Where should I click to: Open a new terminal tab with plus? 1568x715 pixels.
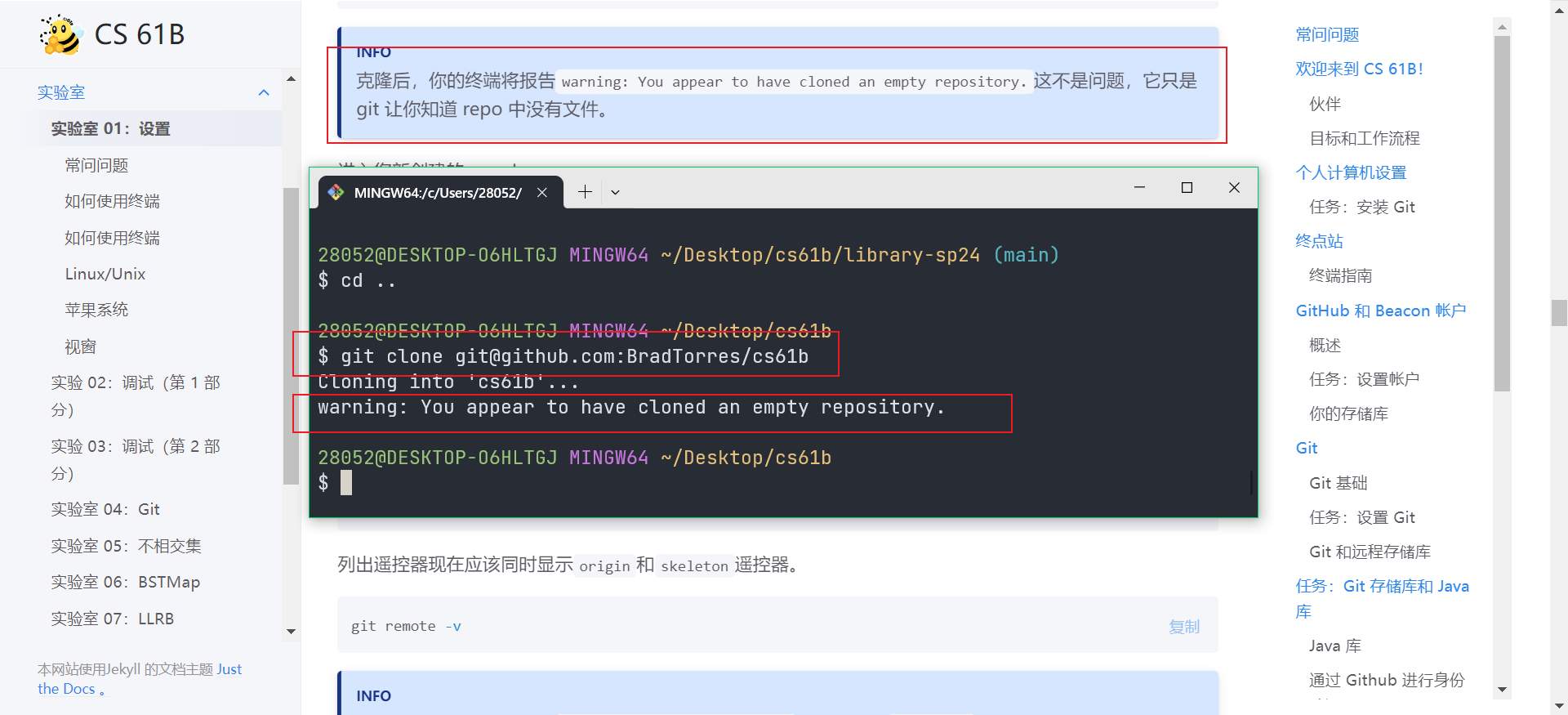click(585, 192)
